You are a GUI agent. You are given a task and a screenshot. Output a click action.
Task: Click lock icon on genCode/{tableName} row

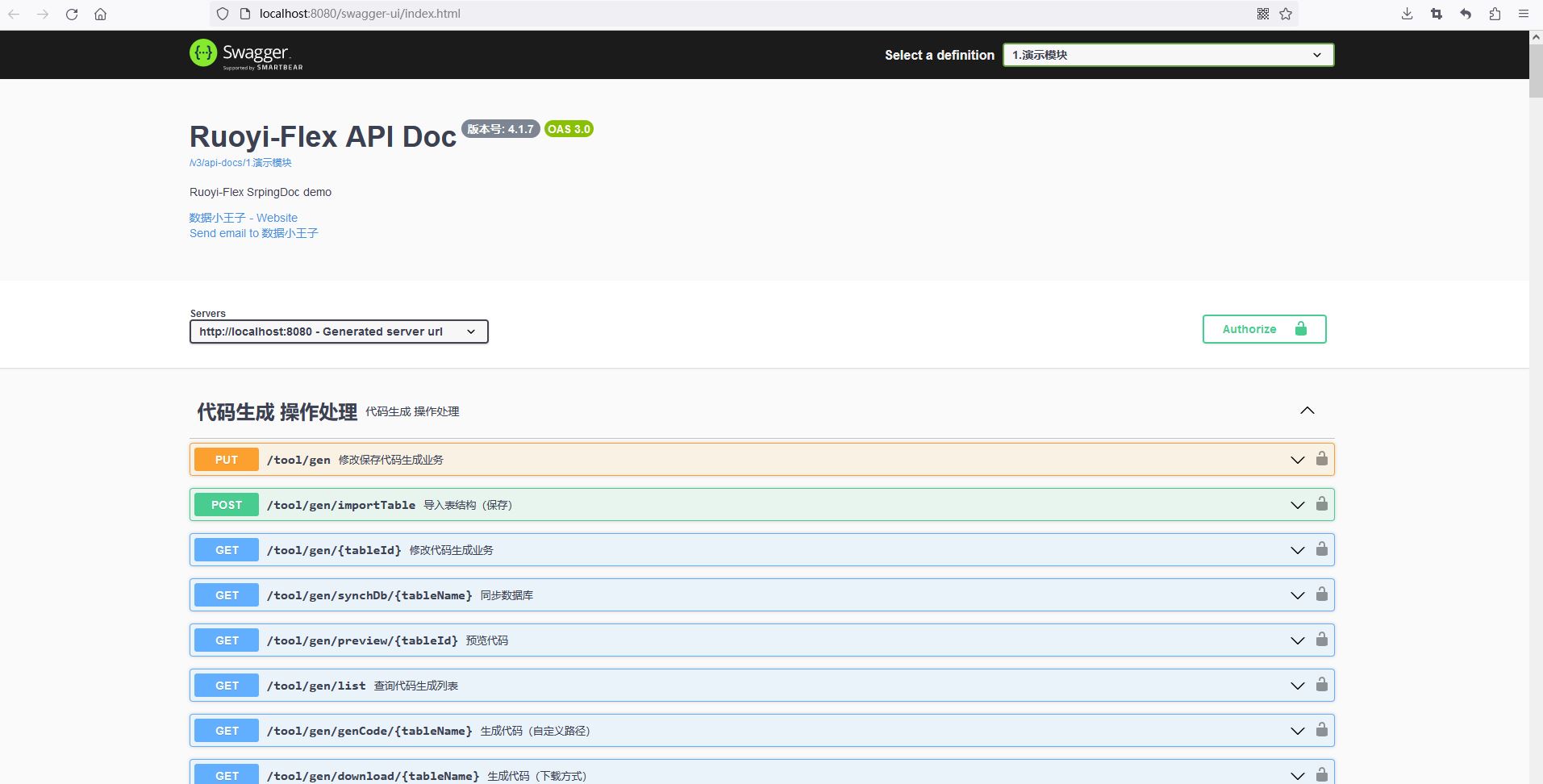point(1322,730)
